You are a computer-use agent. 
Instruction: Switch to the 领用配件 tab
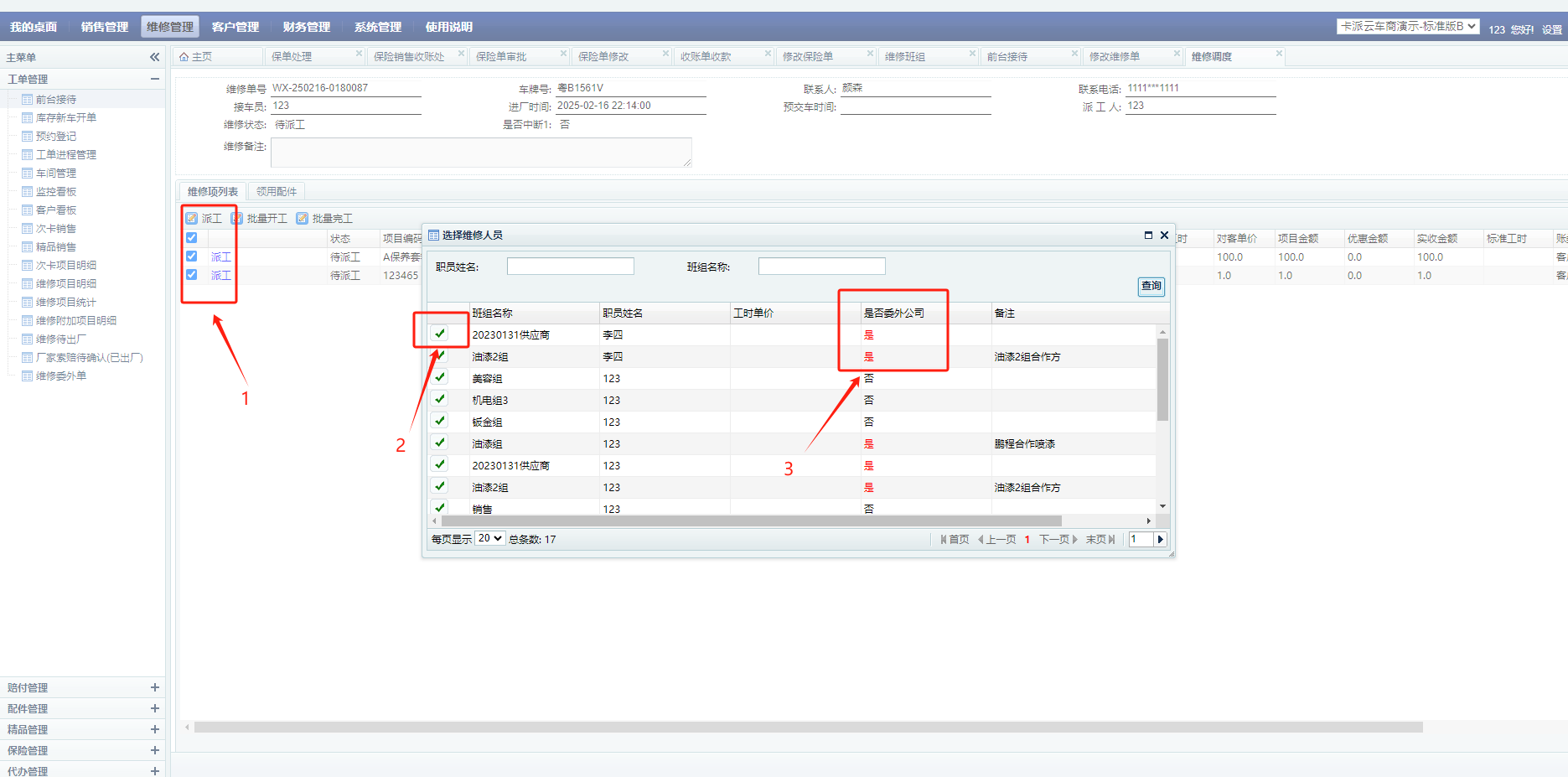point(277,192)
